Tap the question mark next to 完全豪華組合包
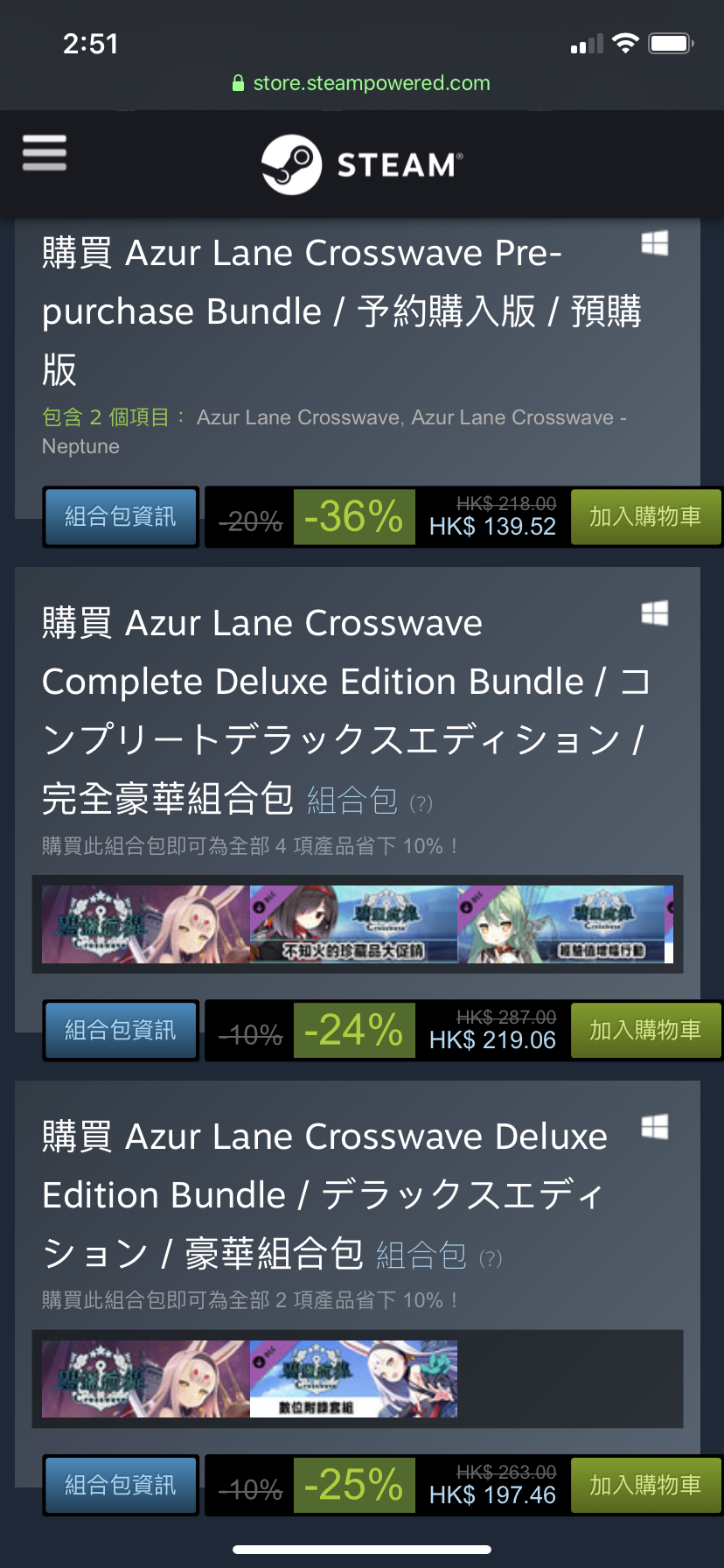This screenshot has height=1568, width=724. point(421,803)
